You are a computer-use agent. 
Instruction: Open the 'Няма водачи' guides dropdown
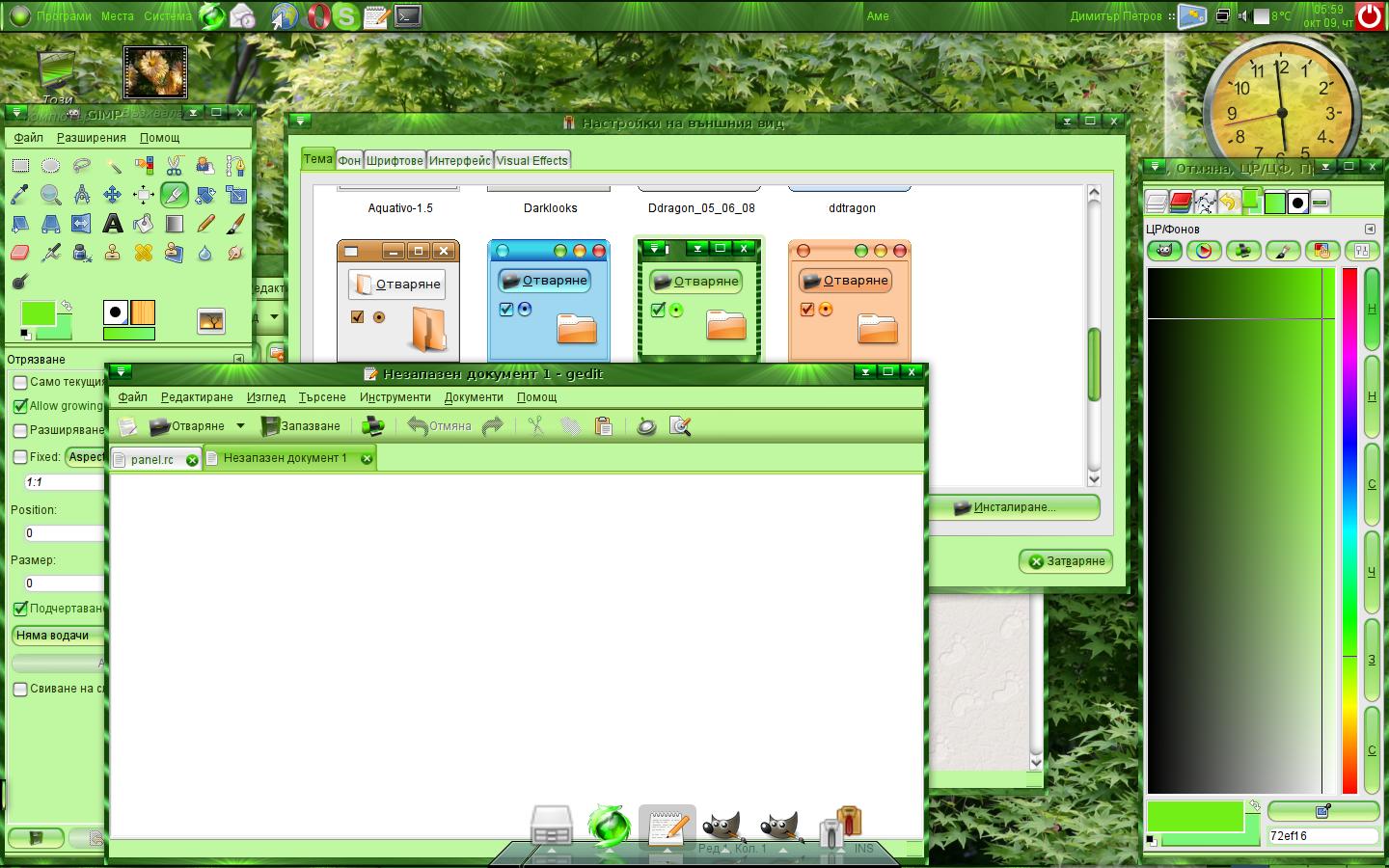58,636
